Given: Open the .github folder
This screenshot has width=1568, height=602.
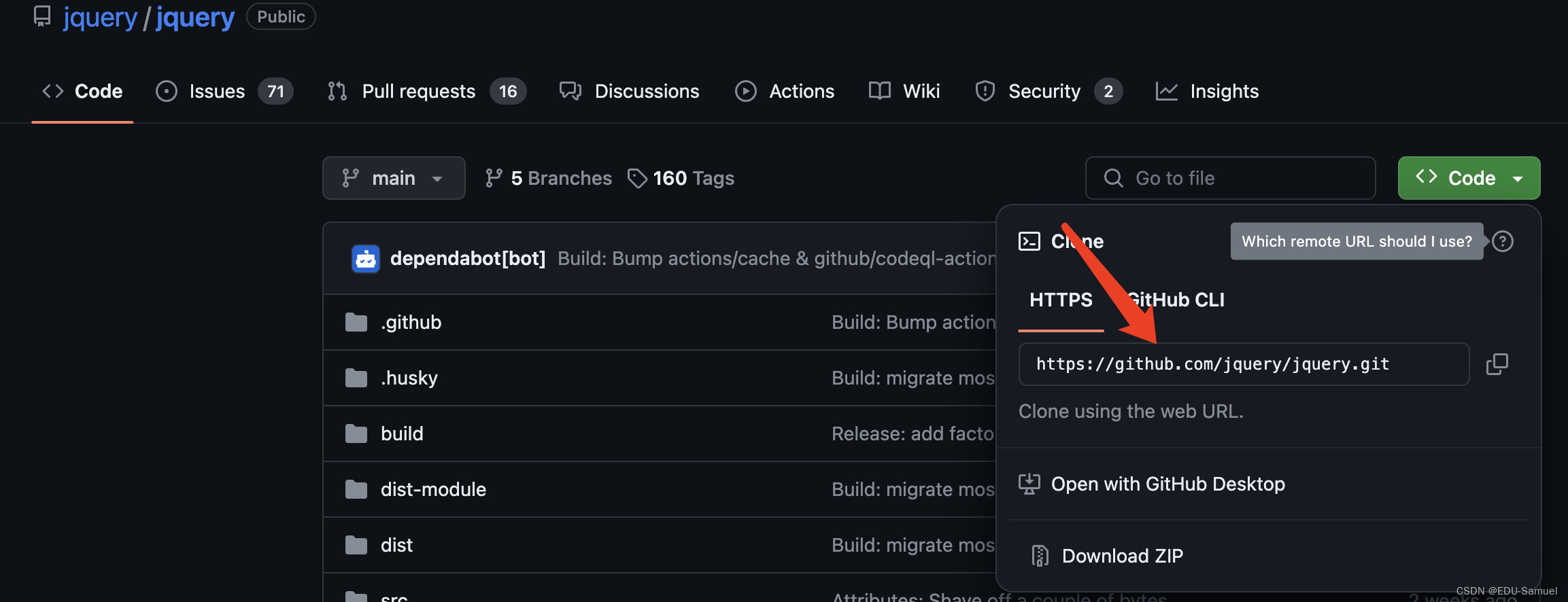Looking at the screenshot, I should [x=411, y=322].
